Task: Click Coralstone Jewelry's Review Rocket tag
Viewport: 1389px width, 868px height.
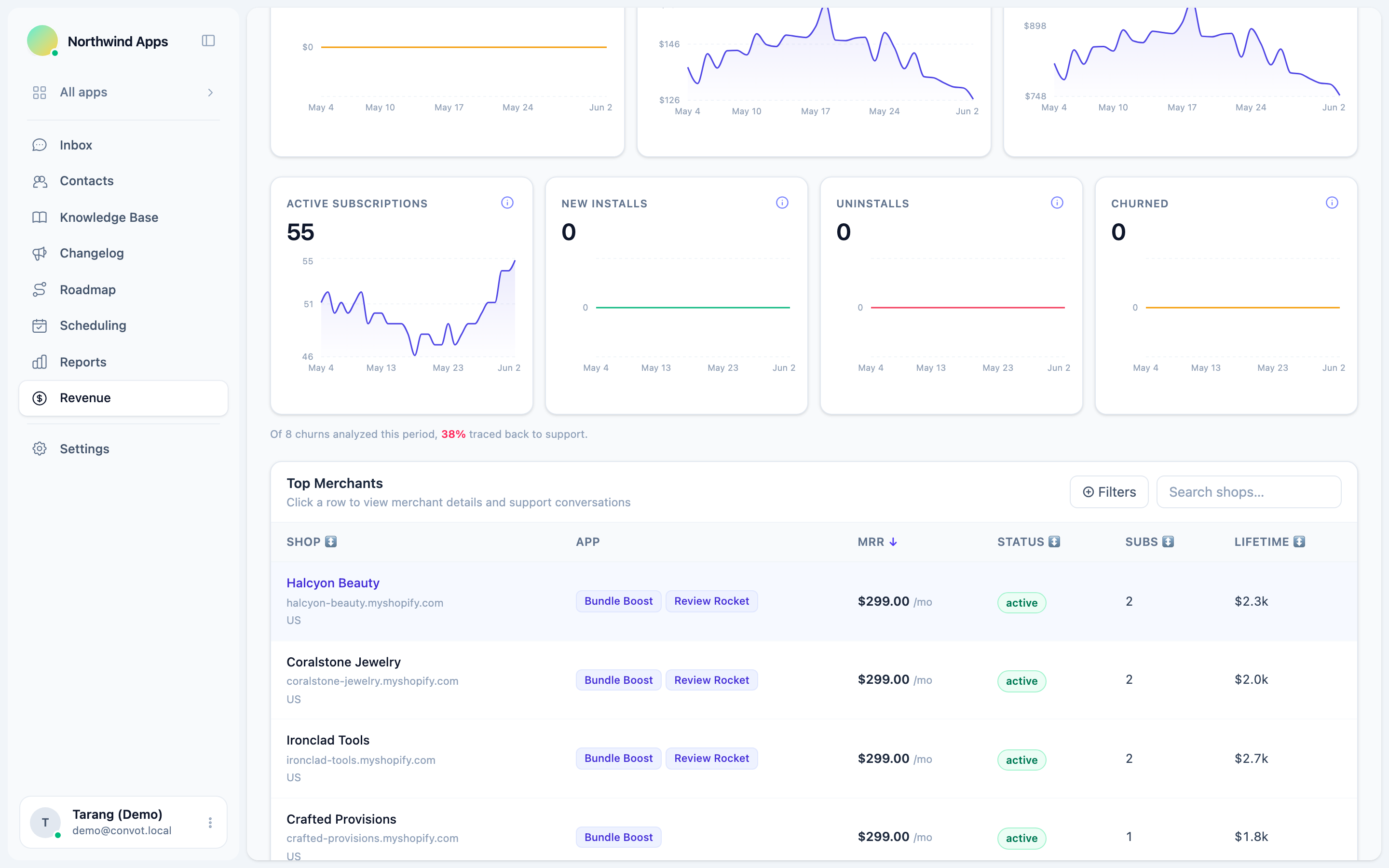Action: pos(712,680)
